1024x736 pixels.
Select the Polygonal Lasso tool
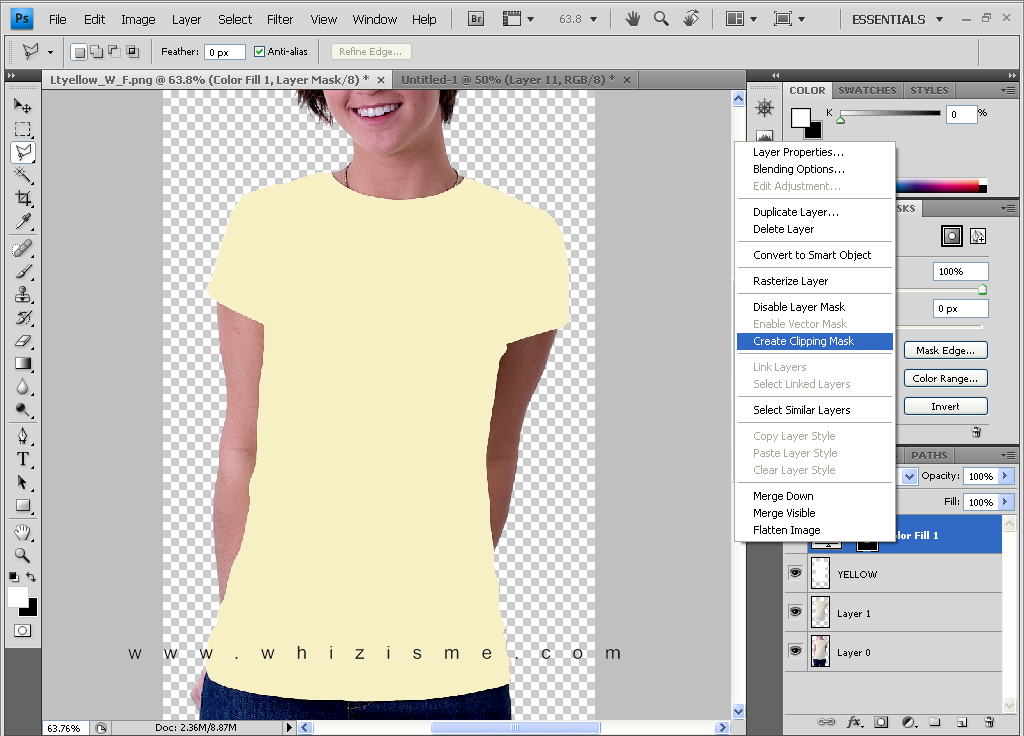coord(22,152)
